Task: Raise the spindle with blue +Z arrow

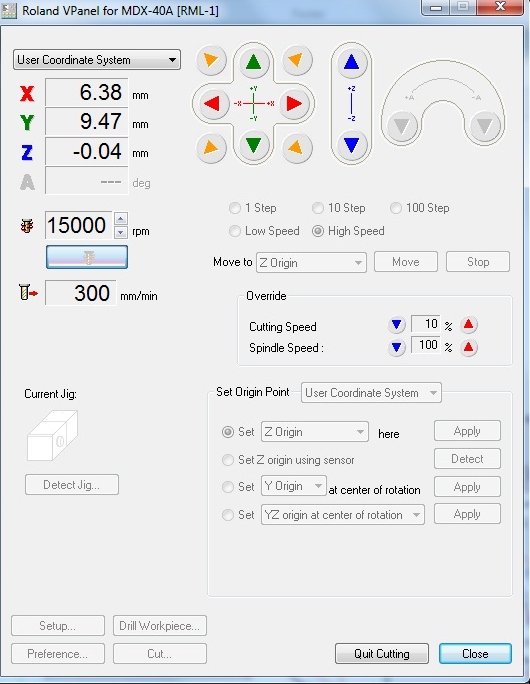Action: tap(352, 62)
